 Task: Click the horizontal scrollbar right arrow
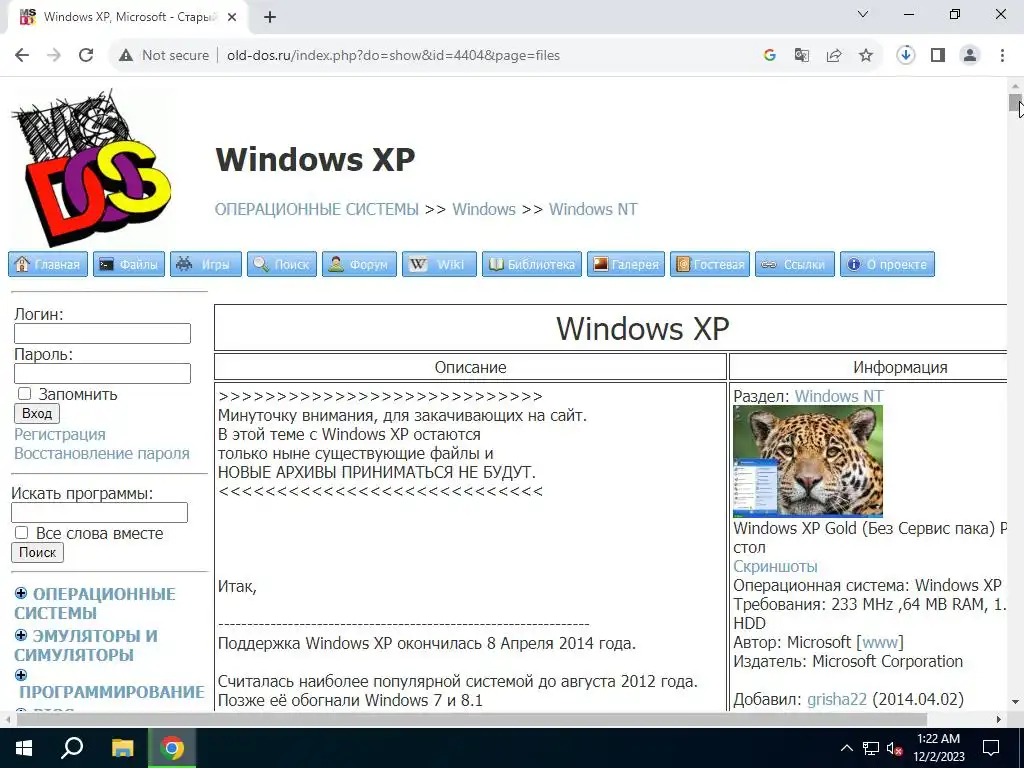pos(999,720)
